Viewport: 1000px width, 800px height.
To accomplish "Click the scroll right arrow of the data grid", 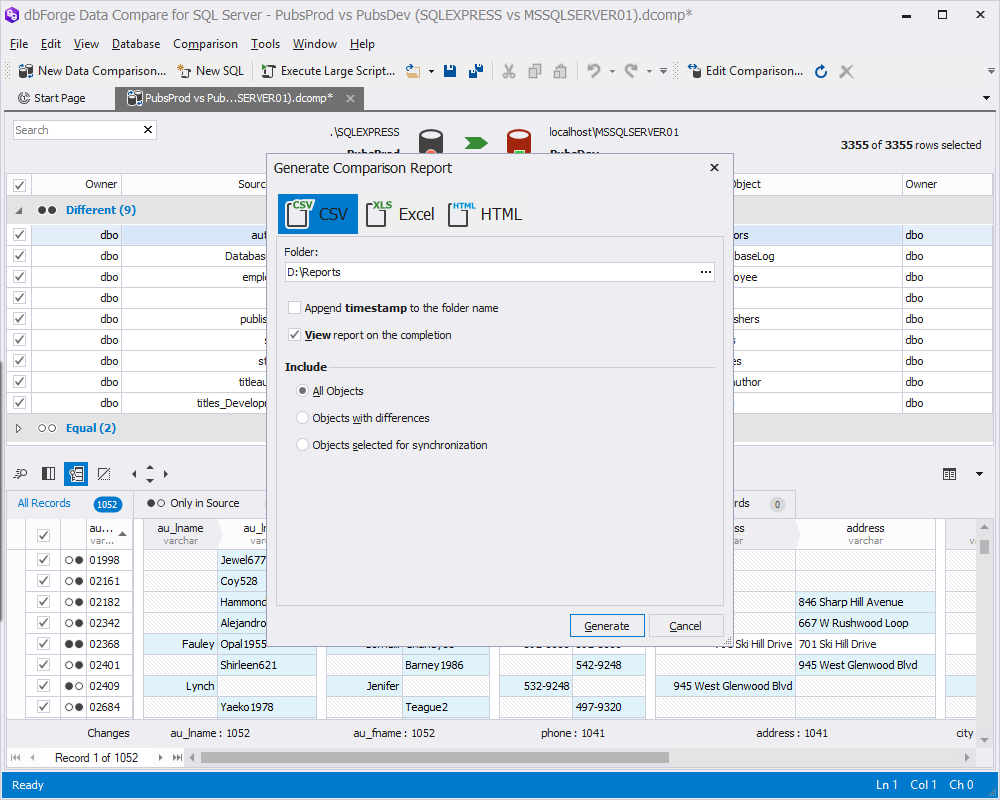I will pos(967,757).
